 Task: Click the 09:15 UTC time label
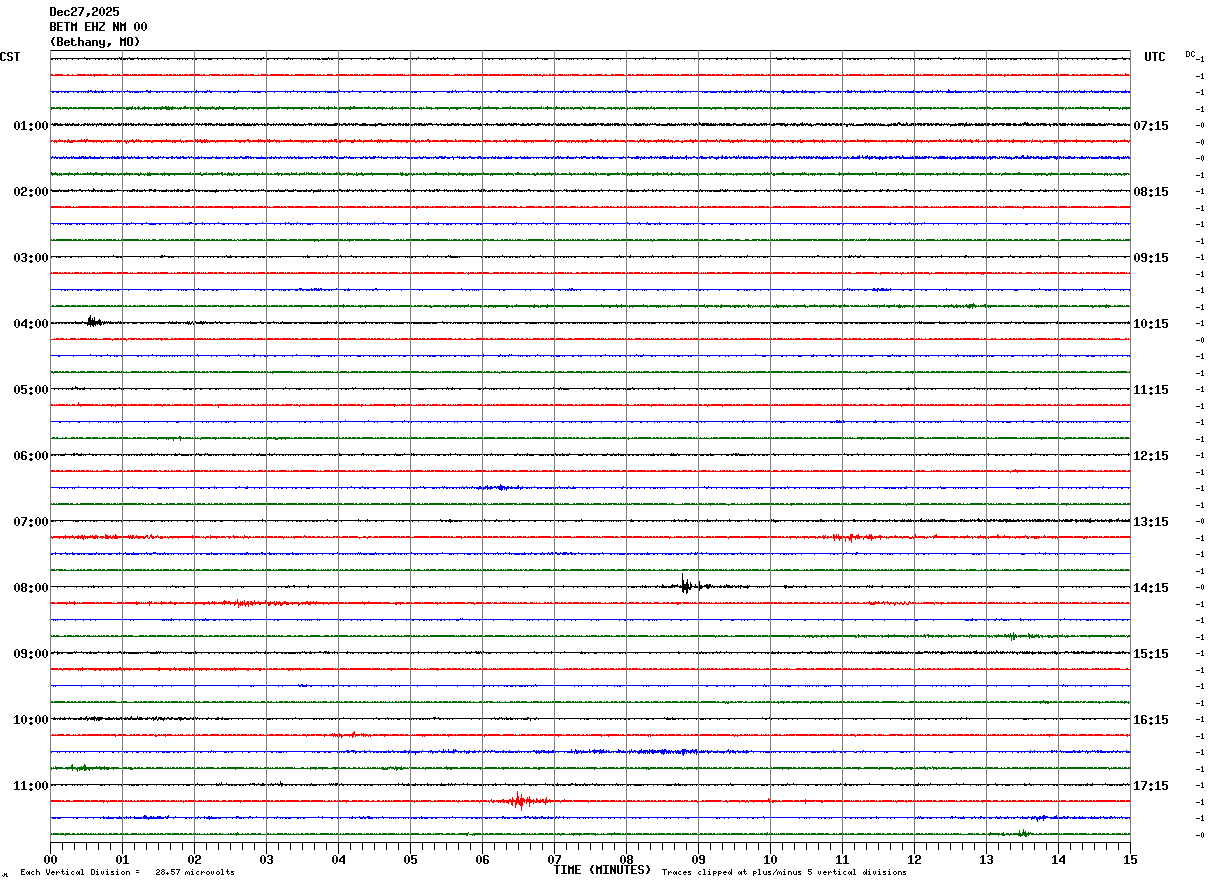point(1151,258)
